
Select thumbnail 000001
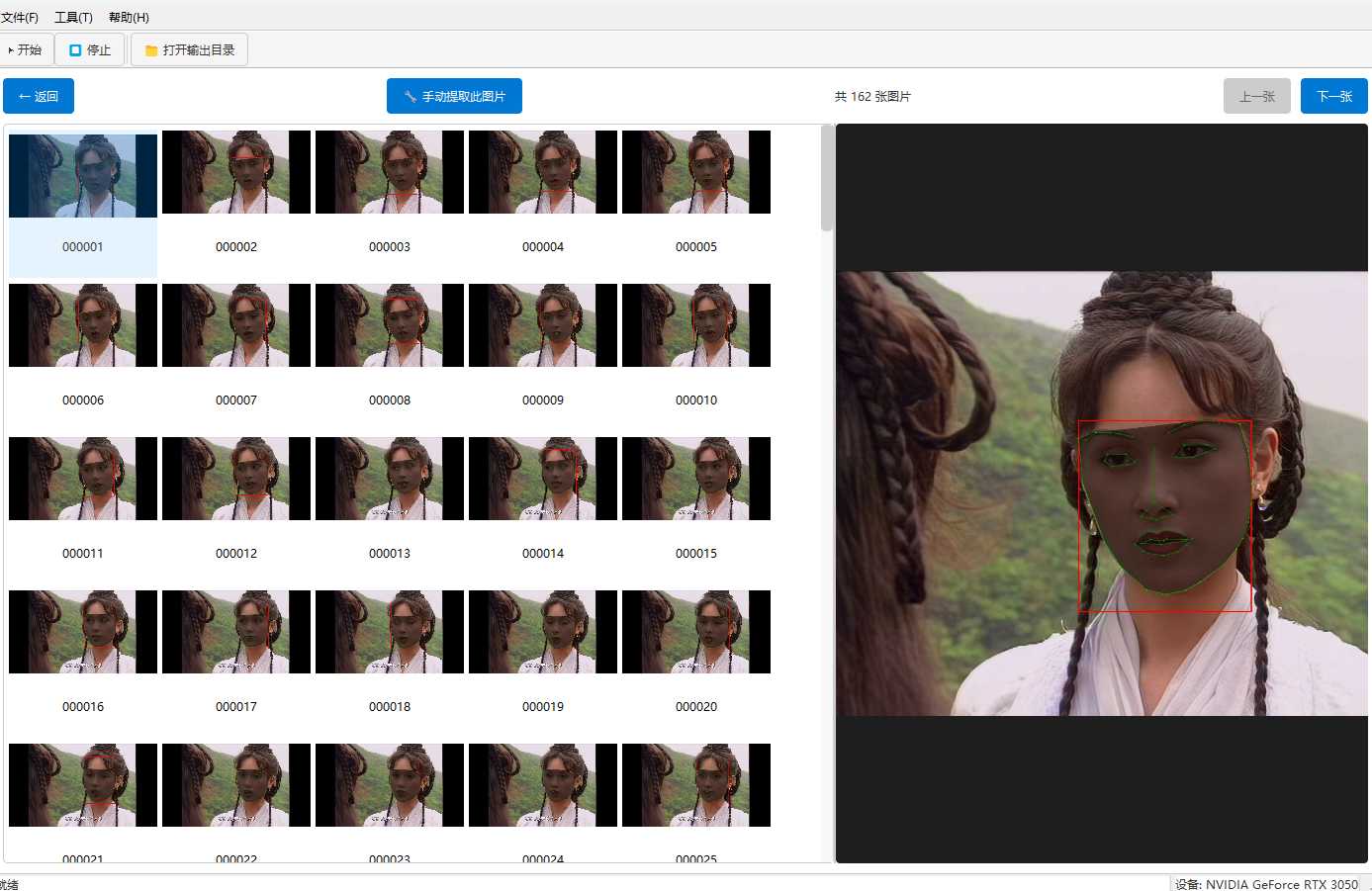83,176
